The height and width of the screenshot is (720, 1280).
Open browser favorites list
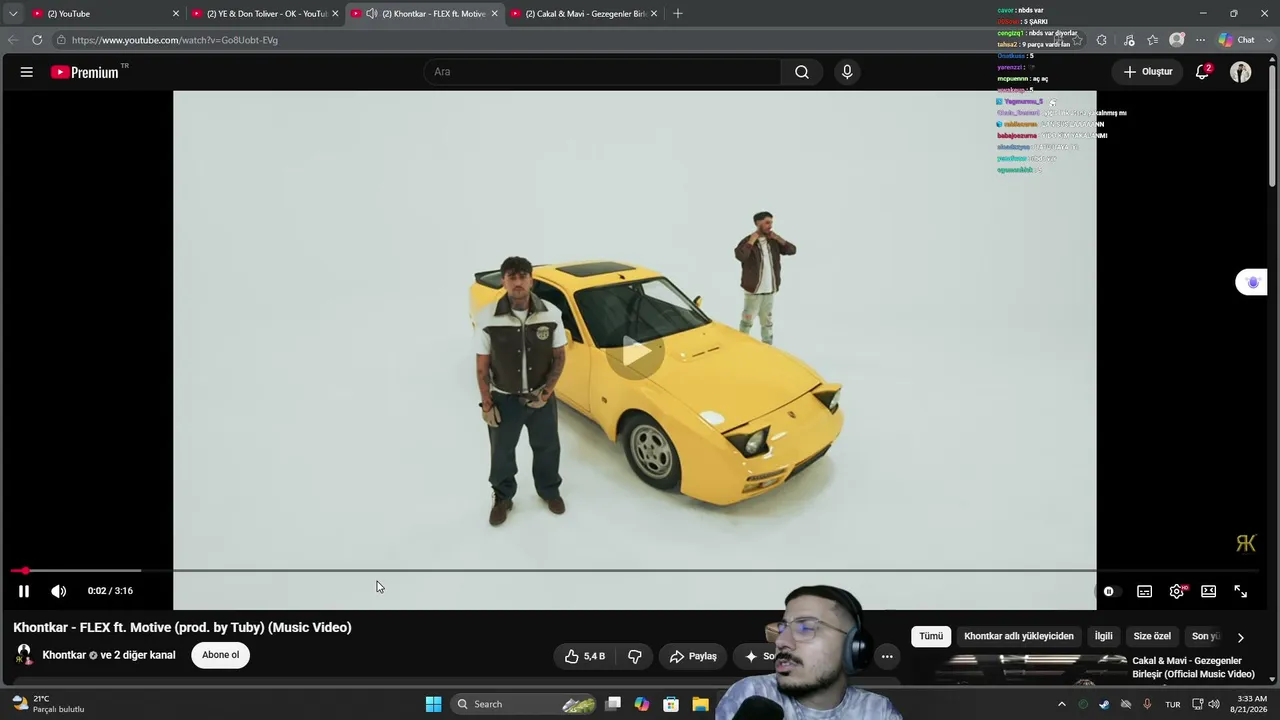pyautogui.click(x=1153, y=40)
